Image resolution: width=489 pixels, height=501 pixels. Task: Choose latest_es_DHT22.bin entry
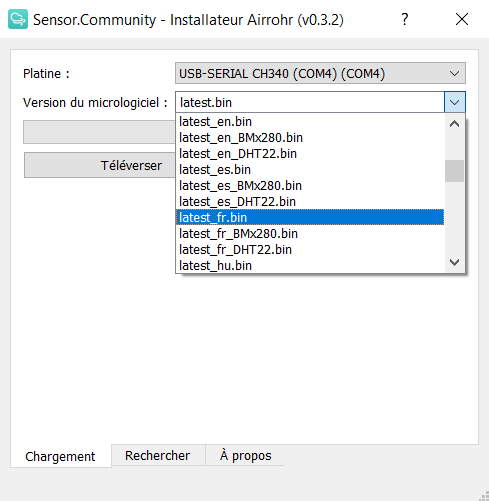[x=310, y=202]
